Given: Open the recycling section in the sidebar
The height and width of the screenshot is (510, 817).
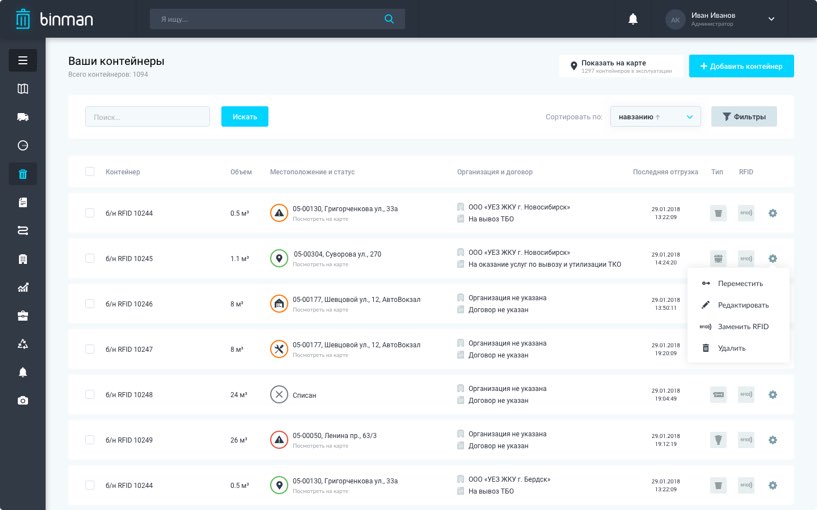Looking at the screenshot, I should [23, 344].
